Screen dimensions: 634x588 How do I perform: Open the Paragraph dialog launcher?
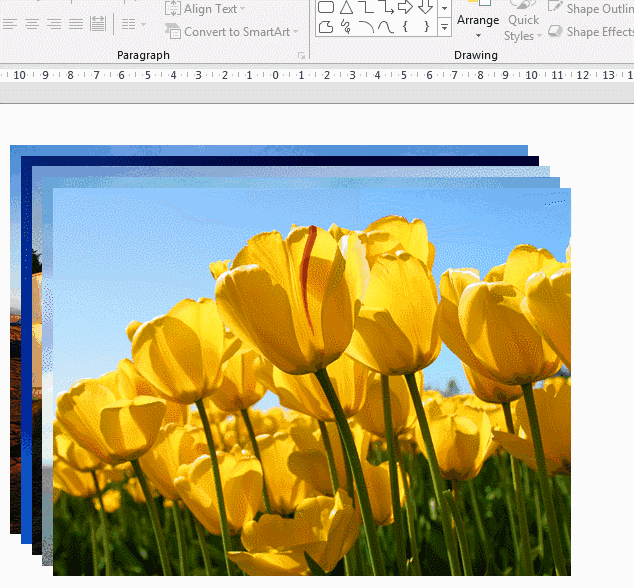301,55
